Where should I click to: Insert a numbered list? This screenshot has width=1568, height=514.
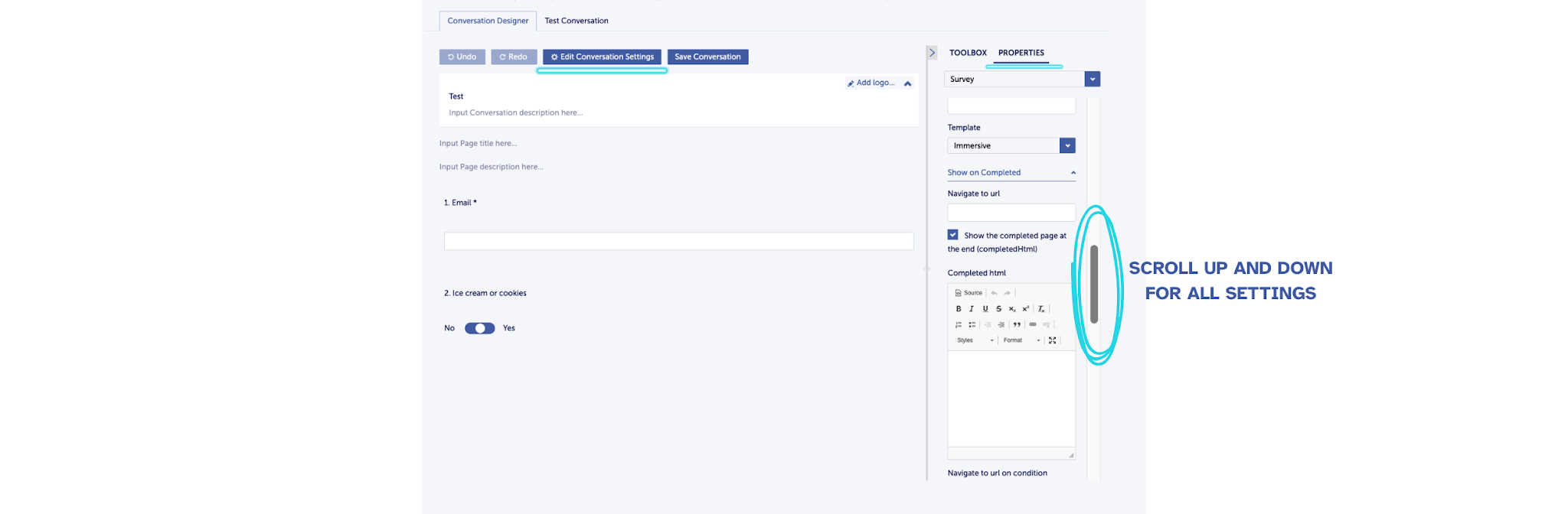point(959,324)
